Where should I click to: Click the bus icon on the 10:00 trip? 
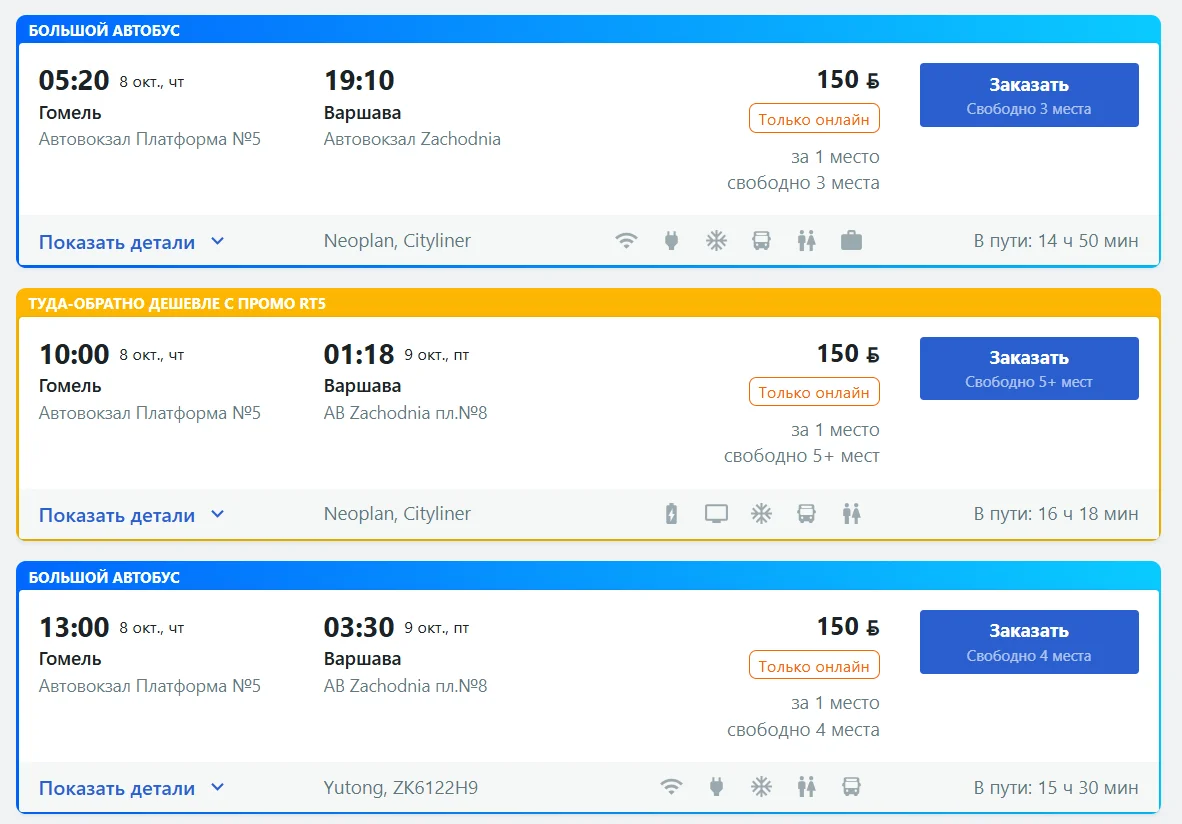[807, 514]
